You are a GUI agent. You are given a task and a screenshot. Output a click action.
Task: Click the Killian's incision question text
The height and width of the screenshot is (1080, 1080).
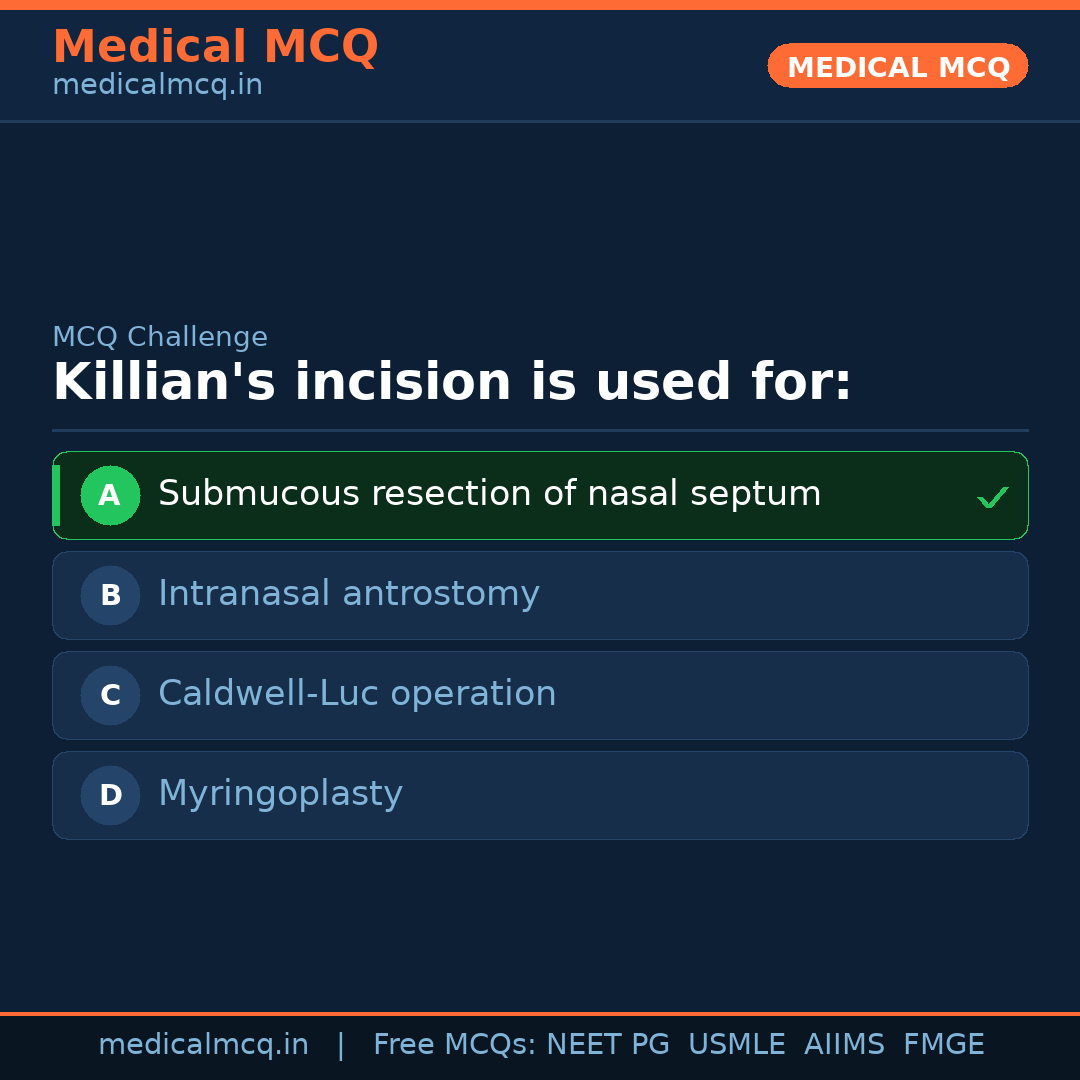pyautogui.click(x=452, y=383)
